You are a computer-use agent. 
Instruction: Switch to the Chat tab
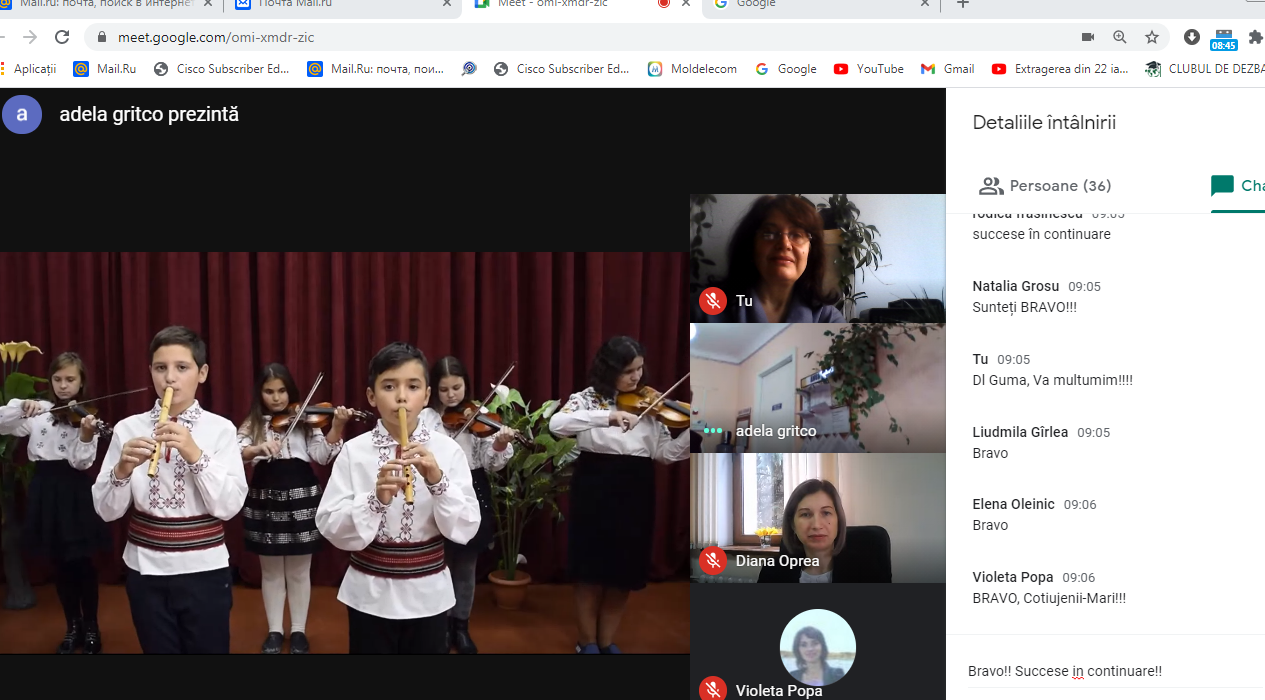click(1238, 186)
